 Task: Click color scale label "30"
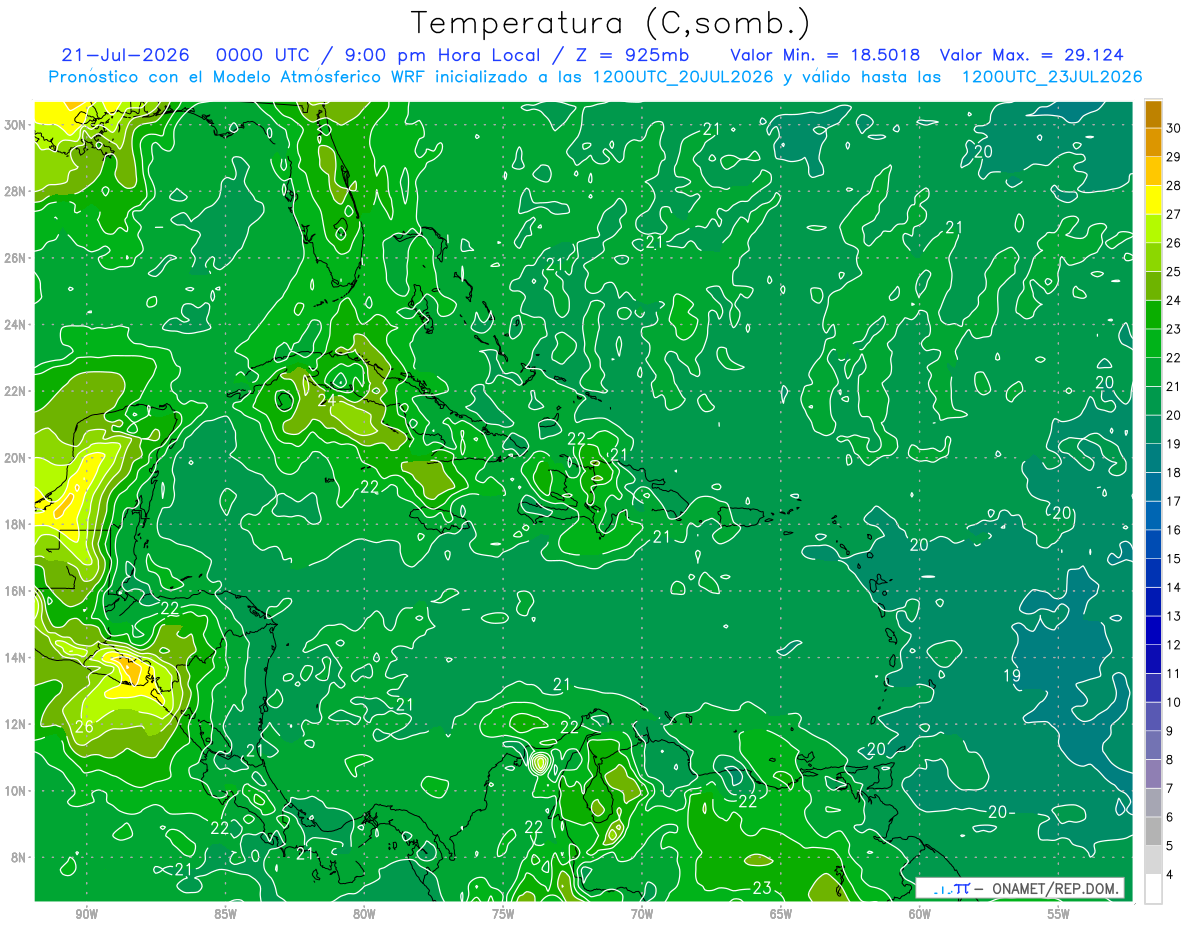click(1174, 128)
